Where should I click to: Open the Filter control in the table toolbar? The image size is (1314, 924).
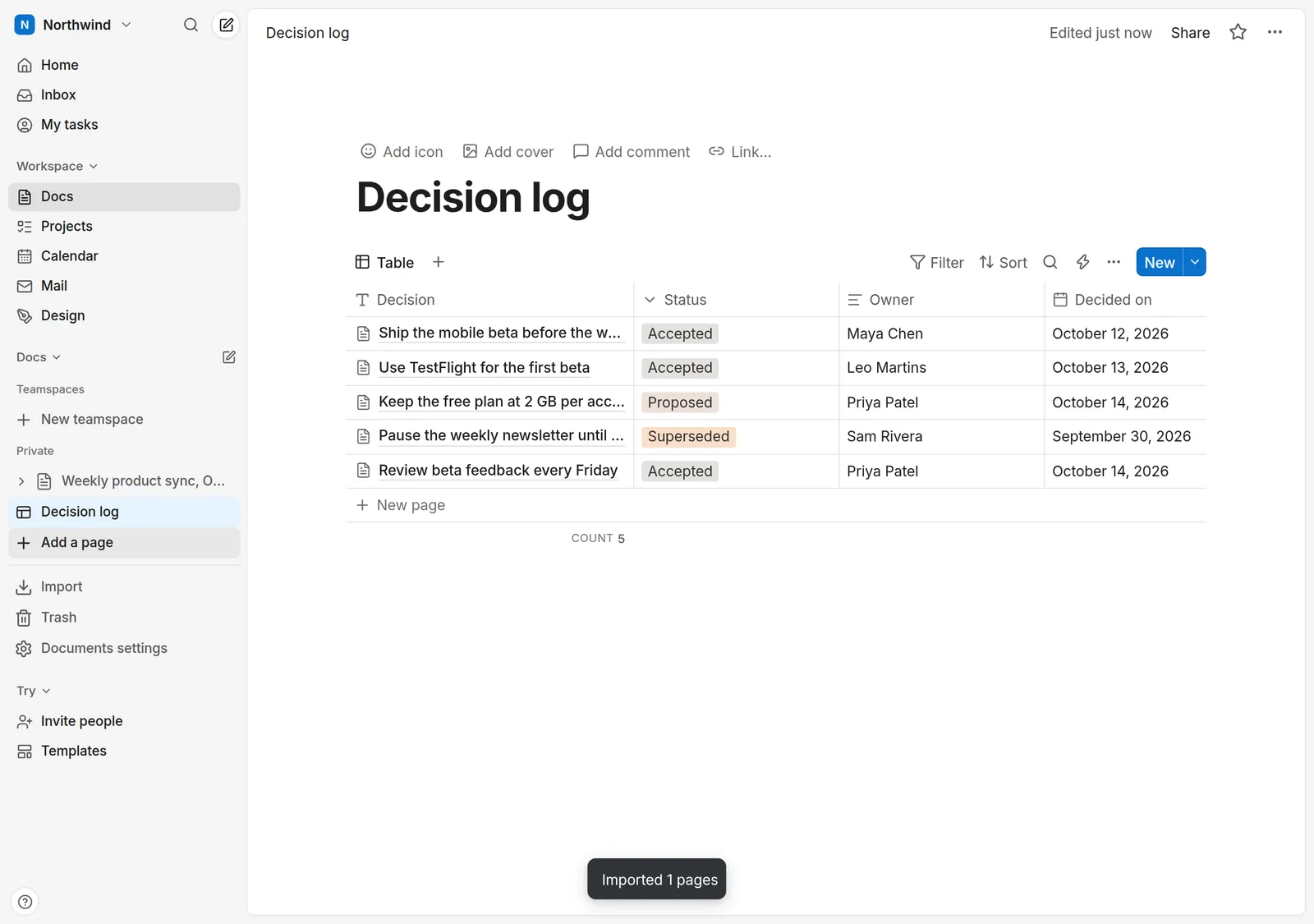tap(937, 262)
